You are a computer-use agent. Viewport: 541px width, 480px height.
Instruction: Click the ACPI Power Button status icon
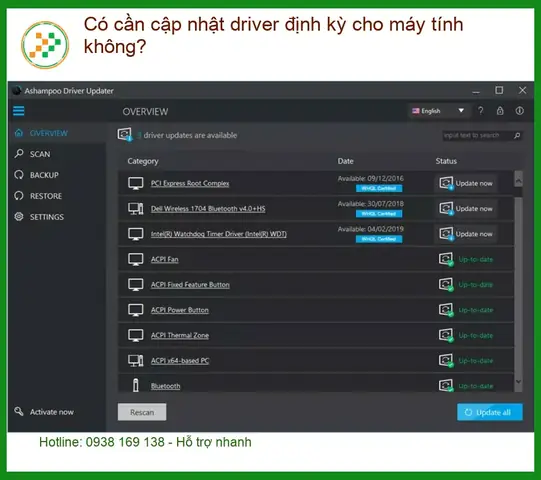click(446, 310)
